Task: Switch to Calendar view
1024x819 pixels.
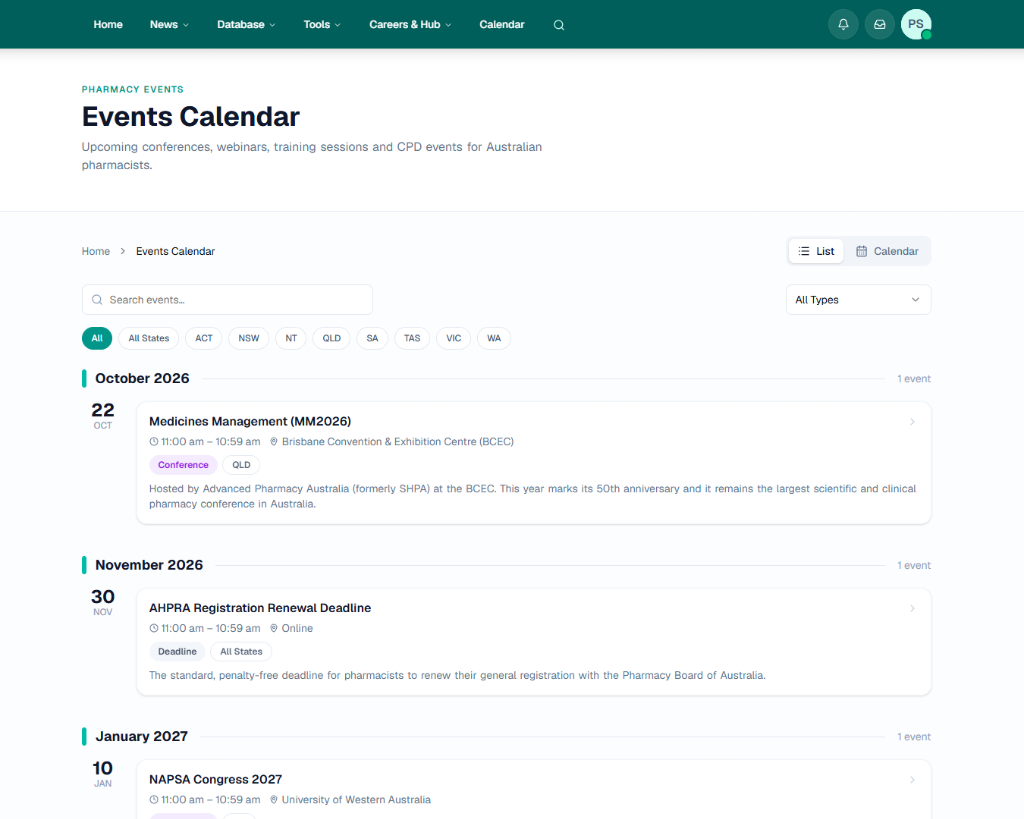Action: point(887,251)
